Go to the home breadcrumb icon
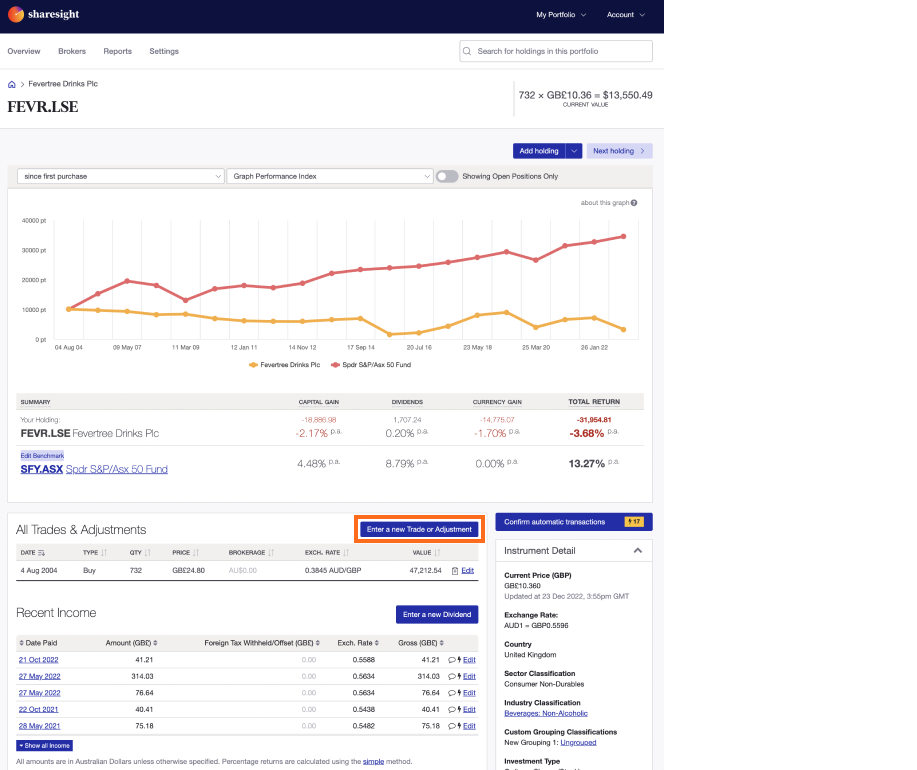Viewport: 917px width, 770px height. click(12, 84)
